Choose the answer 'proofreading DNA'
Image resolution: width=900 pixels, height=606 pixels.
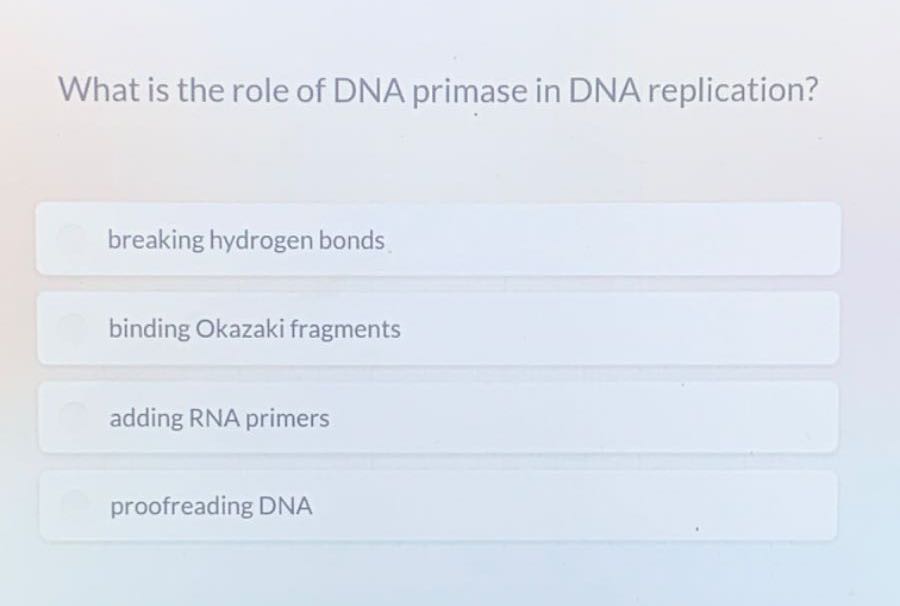(x=440, y=505)
